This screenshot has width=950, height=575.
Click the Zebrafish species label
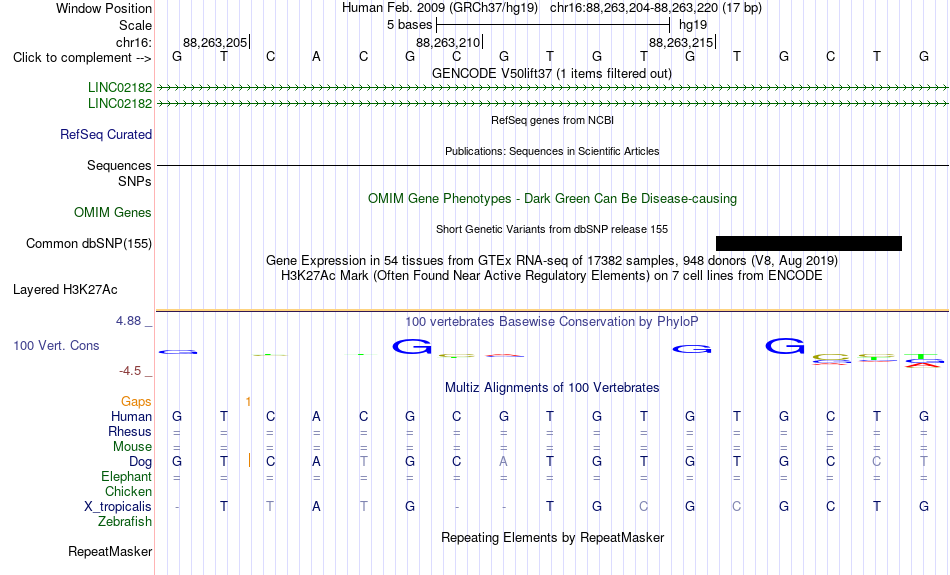click(125, 521)
